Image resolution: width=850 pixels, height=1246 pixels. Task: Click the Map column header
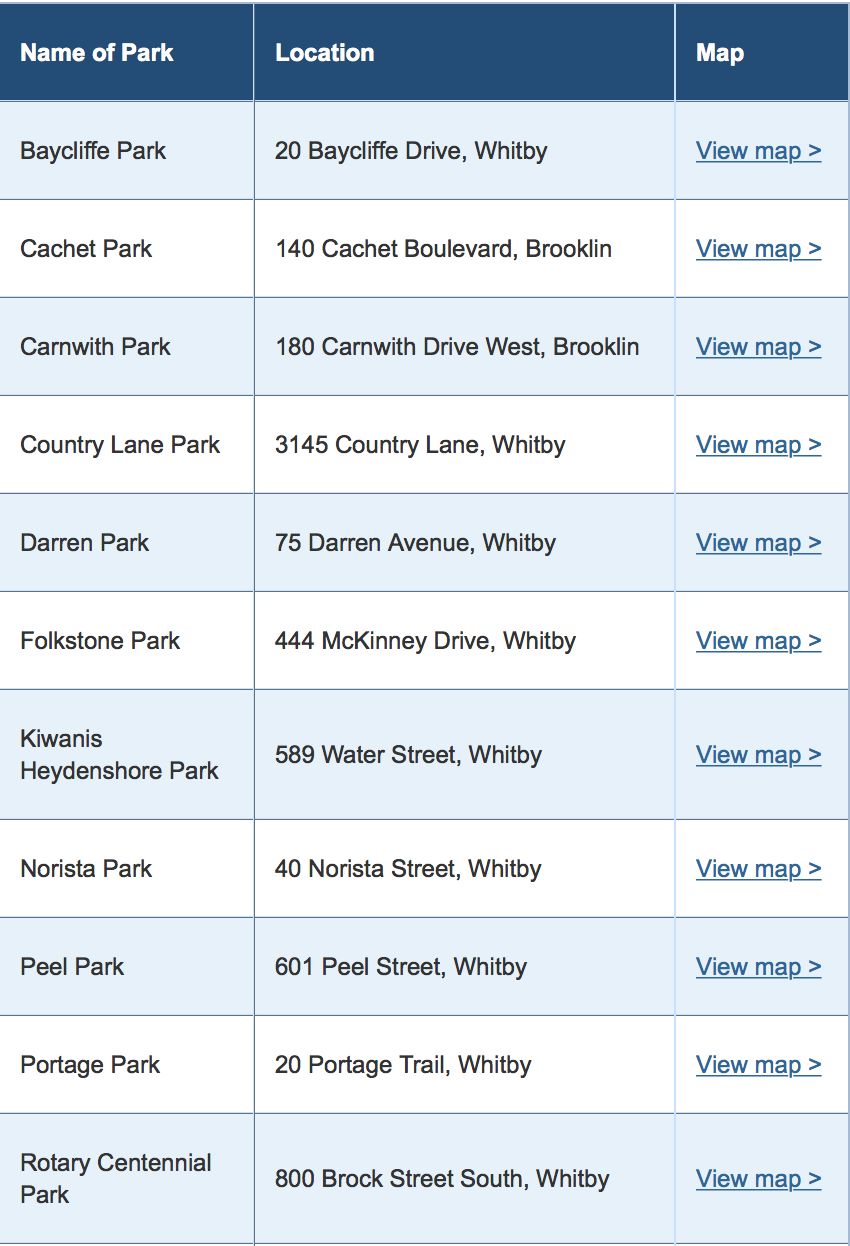click(720, 53)
